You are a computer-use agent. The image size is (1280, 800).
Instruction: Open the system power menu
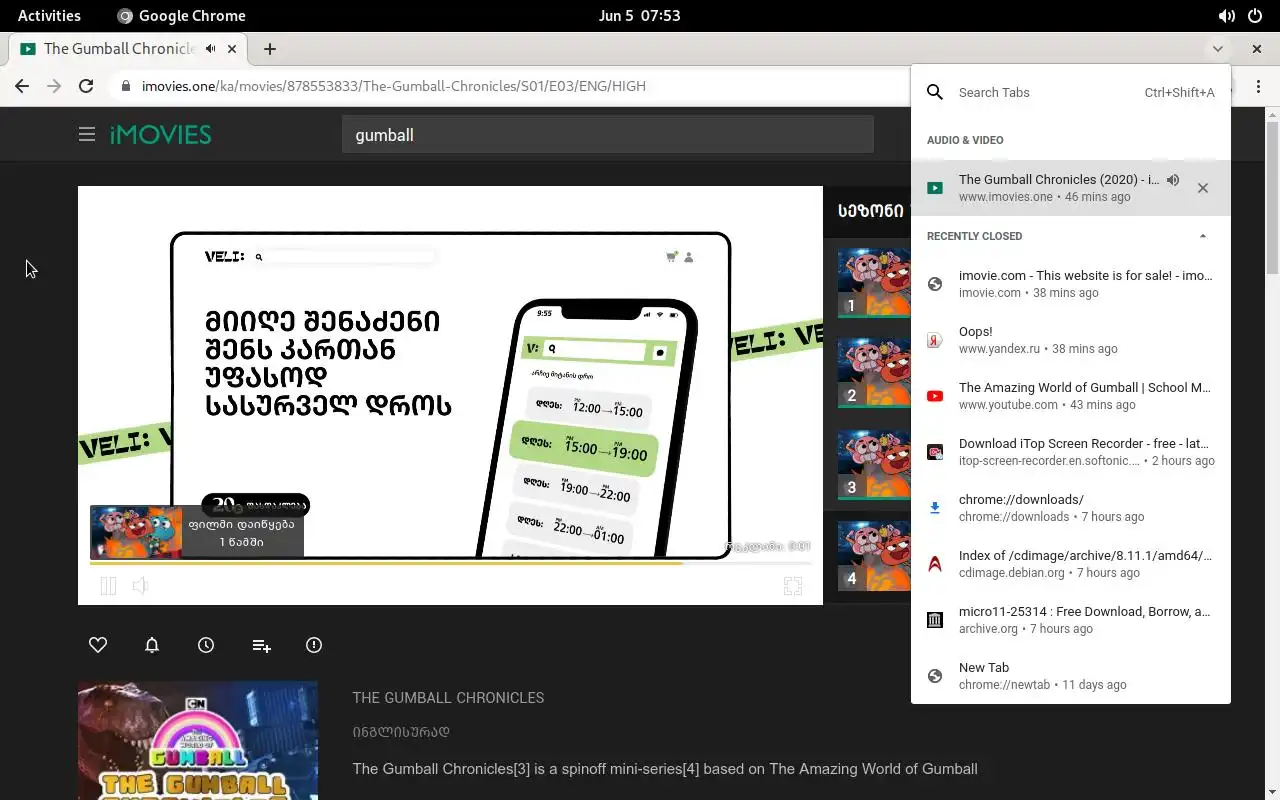(x=1255, y=15)
